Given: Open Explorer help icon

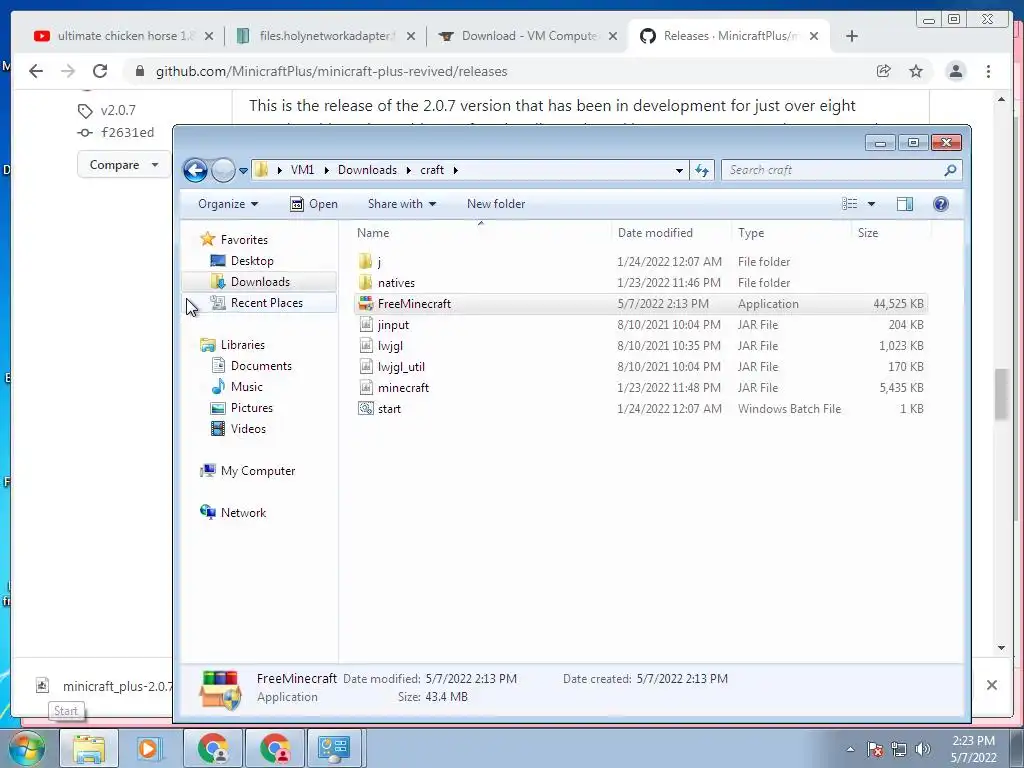Looking at the screenshot, I should 940,204.
